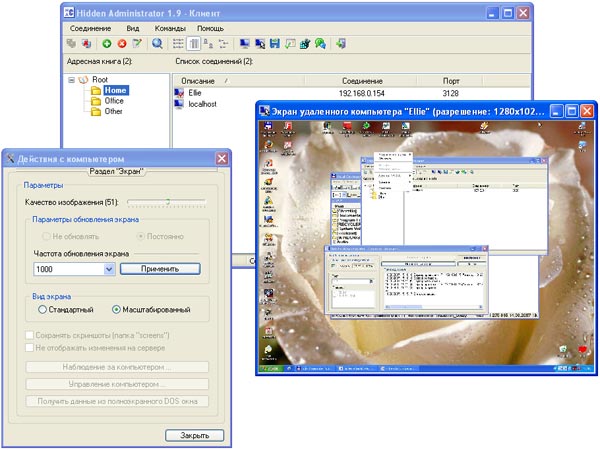
Task: Select the Ellie connection row
Action: (x=352, y=93)
